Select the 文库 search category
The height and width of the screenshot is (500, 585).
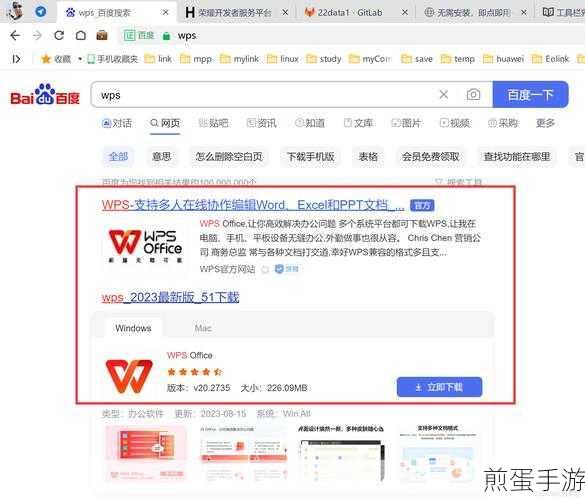(358, 123)
